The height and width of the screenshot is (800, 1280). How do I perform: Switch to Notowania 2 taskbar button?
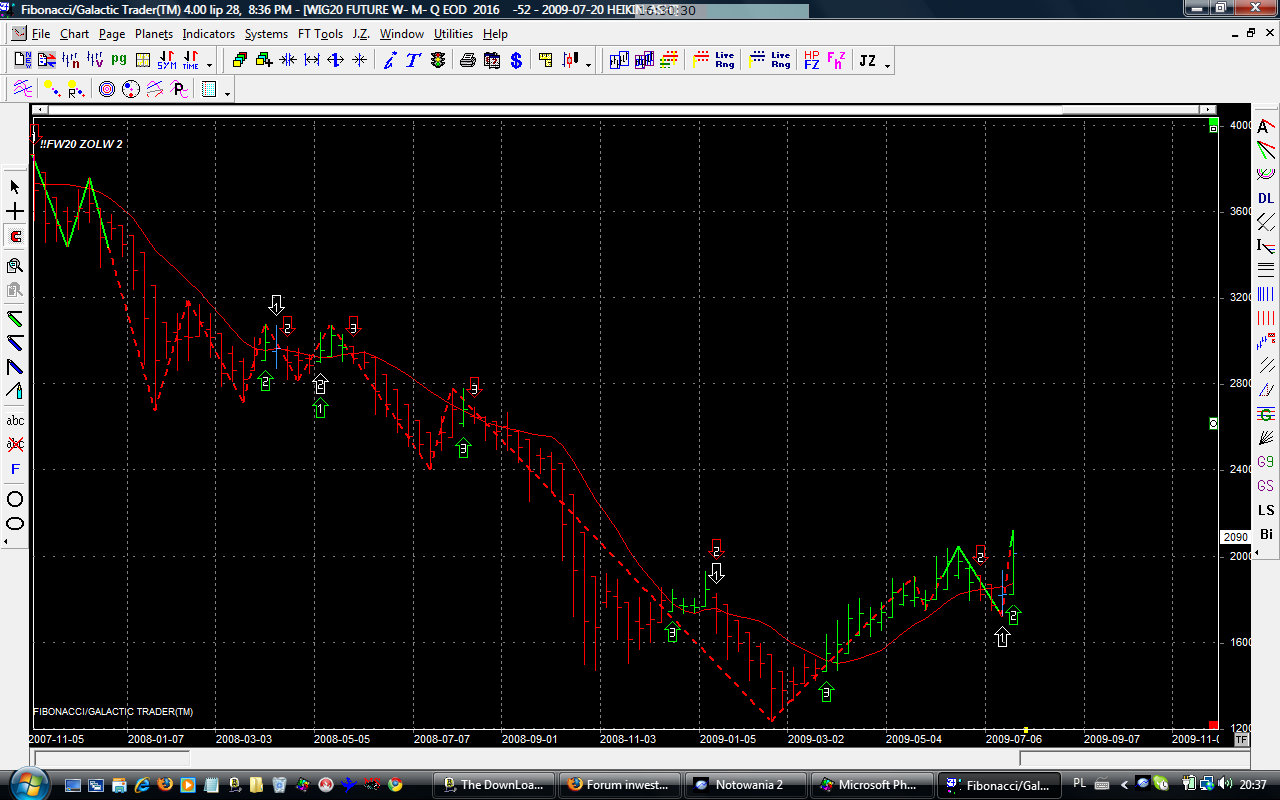coord(743,785)
